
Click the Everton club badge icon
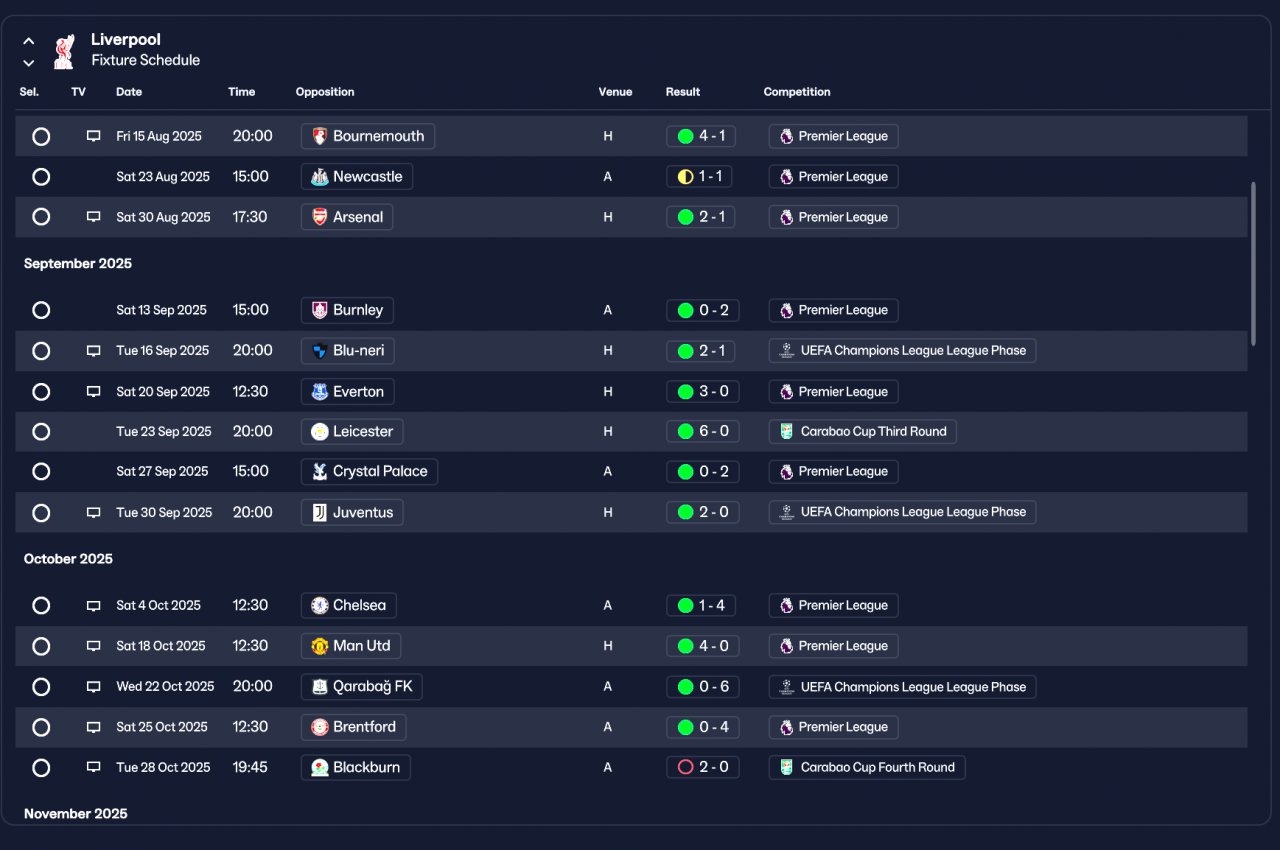click(320, 392)
